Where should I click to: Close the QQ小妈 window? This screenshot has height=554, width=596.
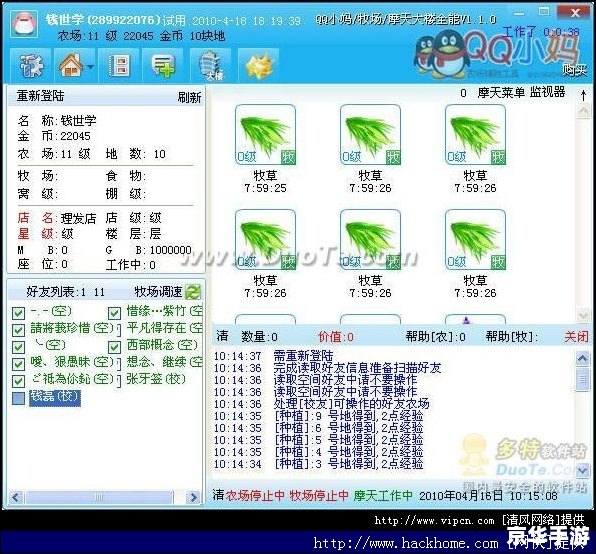pos(575,13)
